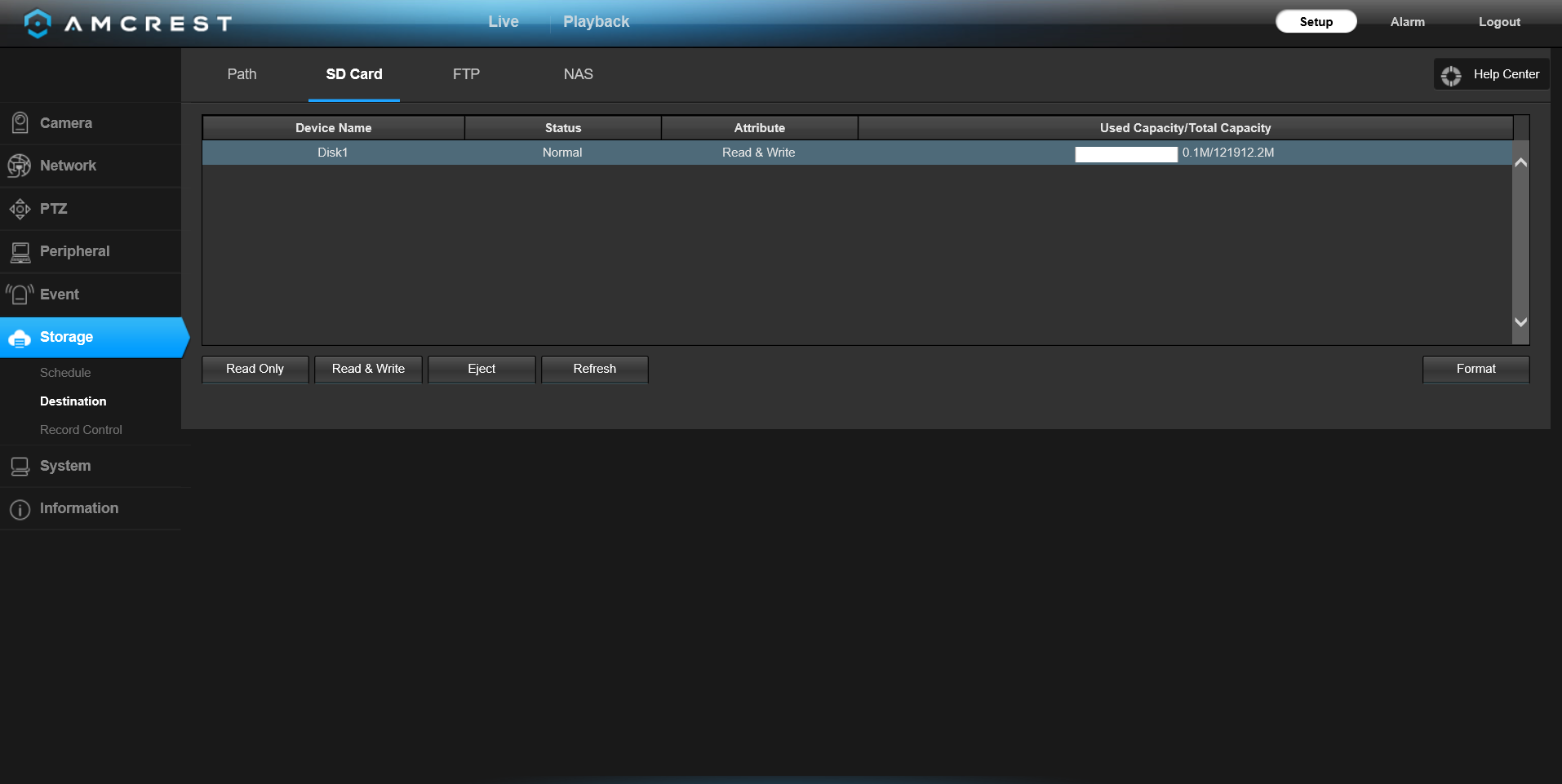Viewport: 1562px width, 784px height.
Task: Select the Destination submenu item
Action: click(73, 401)
